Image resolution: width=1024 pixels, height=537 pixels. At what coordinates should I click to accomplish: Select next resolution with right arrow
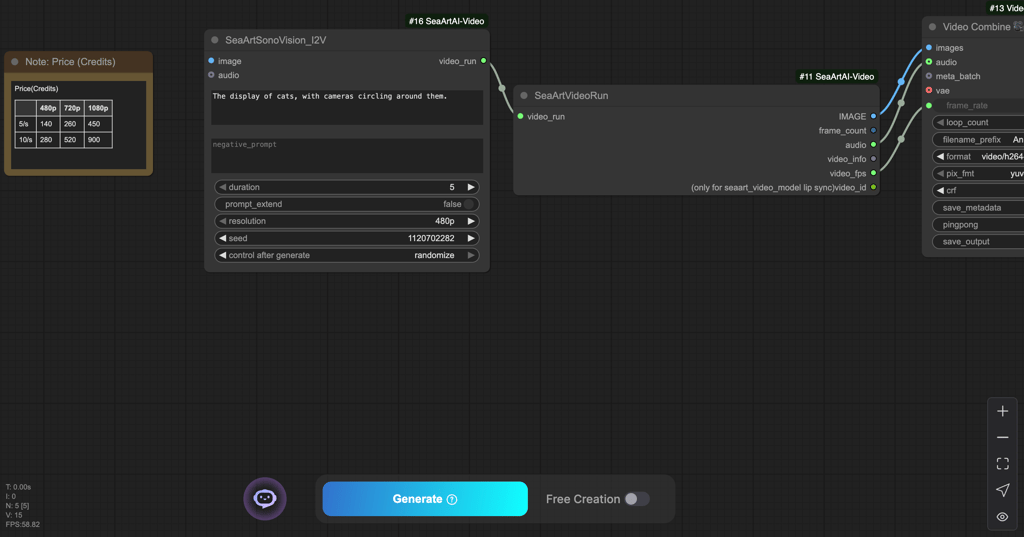click(x=471, y=221)
